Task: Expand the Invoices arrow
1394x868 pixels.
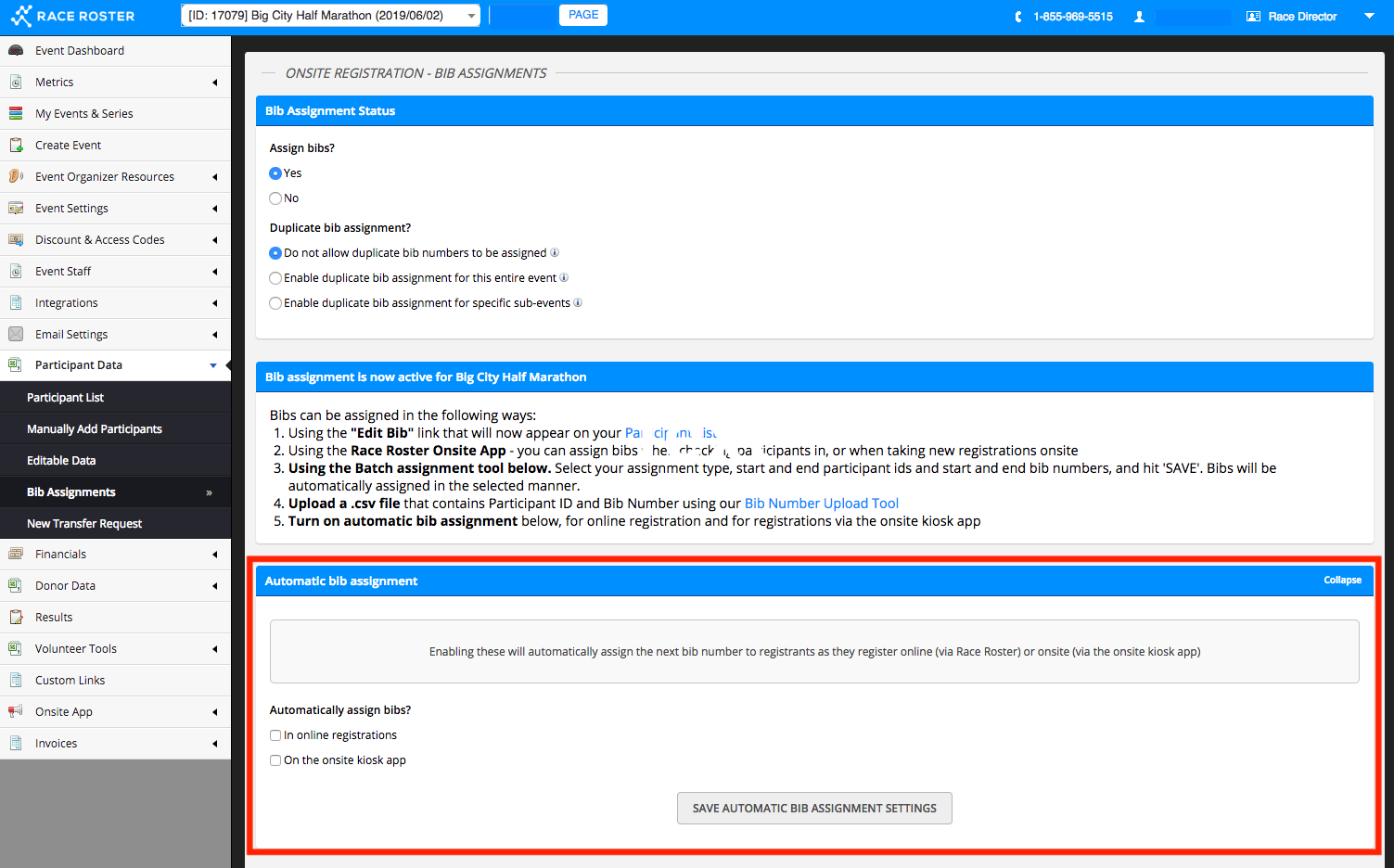Action: pos(215,744)
